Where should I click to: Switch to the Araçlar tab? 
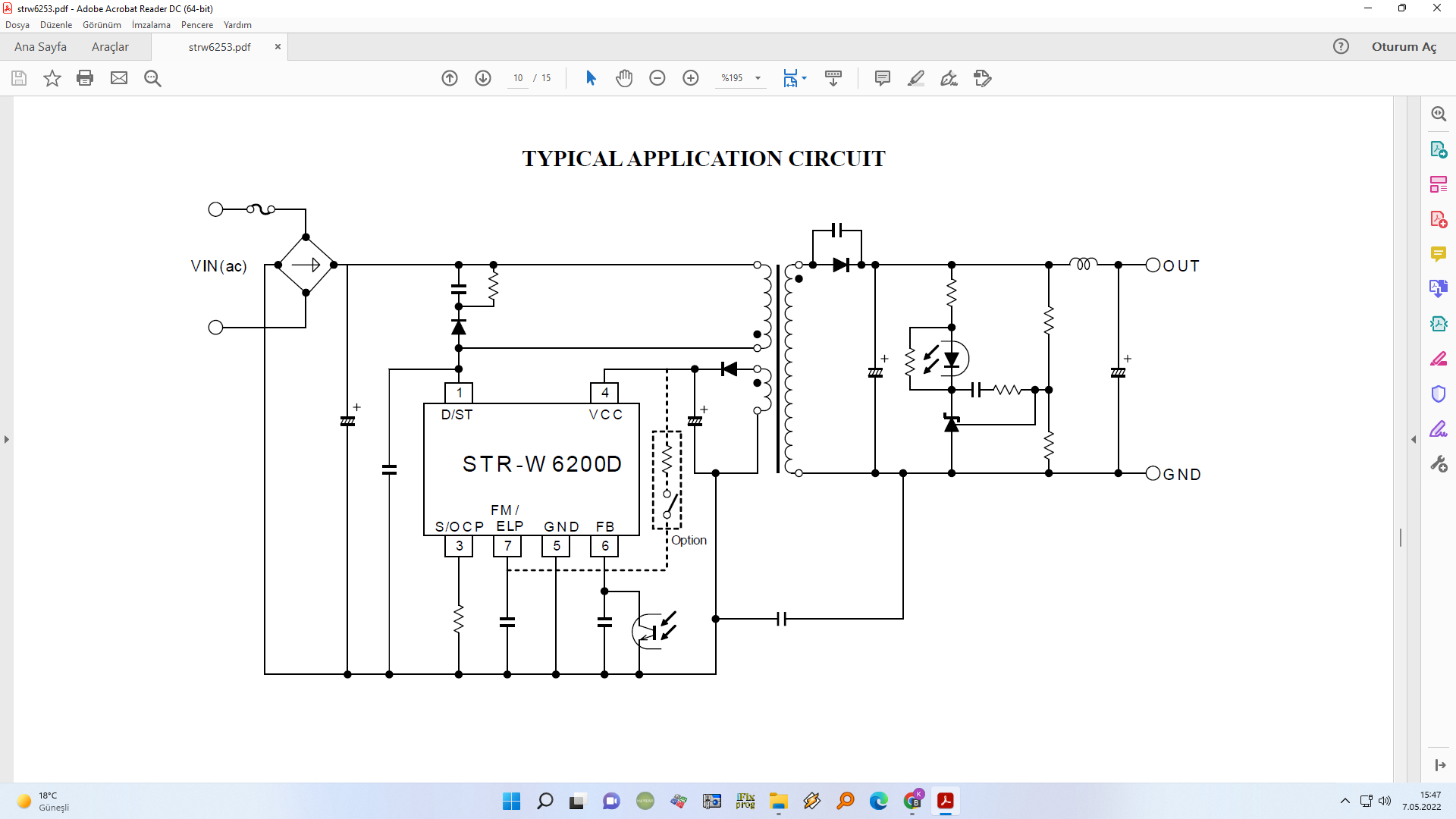(x=110, y=47)
